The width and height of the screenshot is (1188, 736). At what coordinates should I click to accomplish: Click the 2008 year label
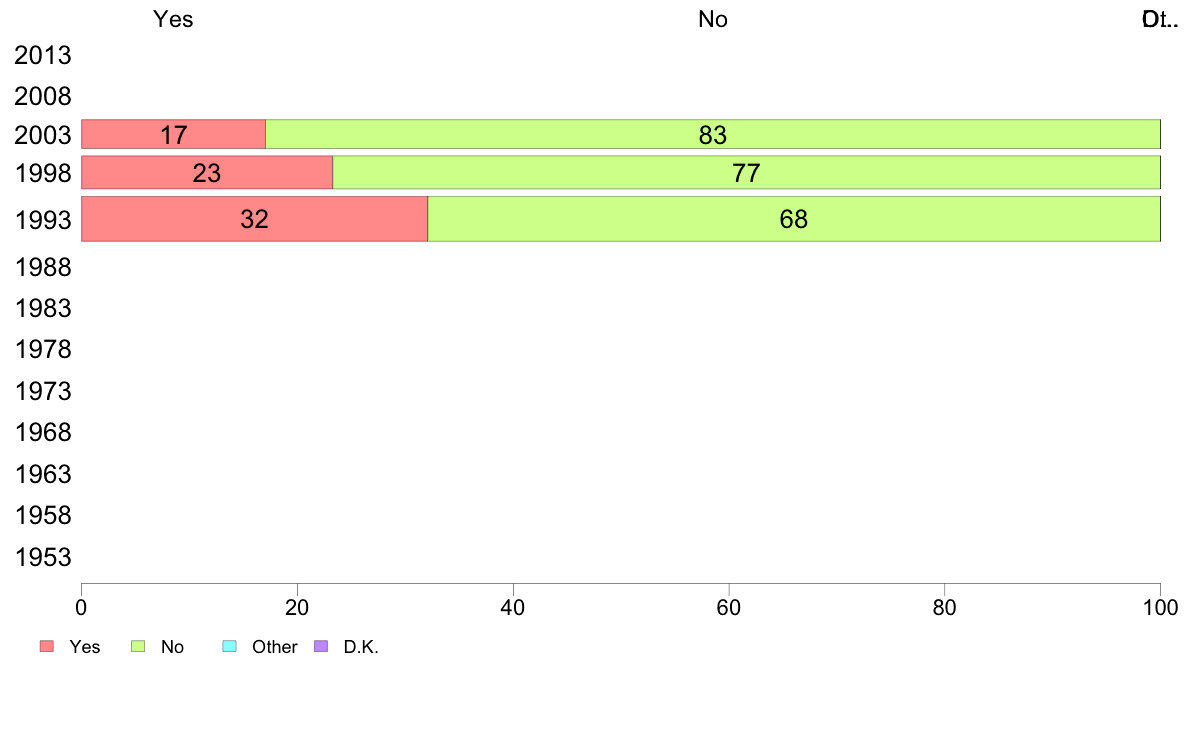tap(43, 97)
